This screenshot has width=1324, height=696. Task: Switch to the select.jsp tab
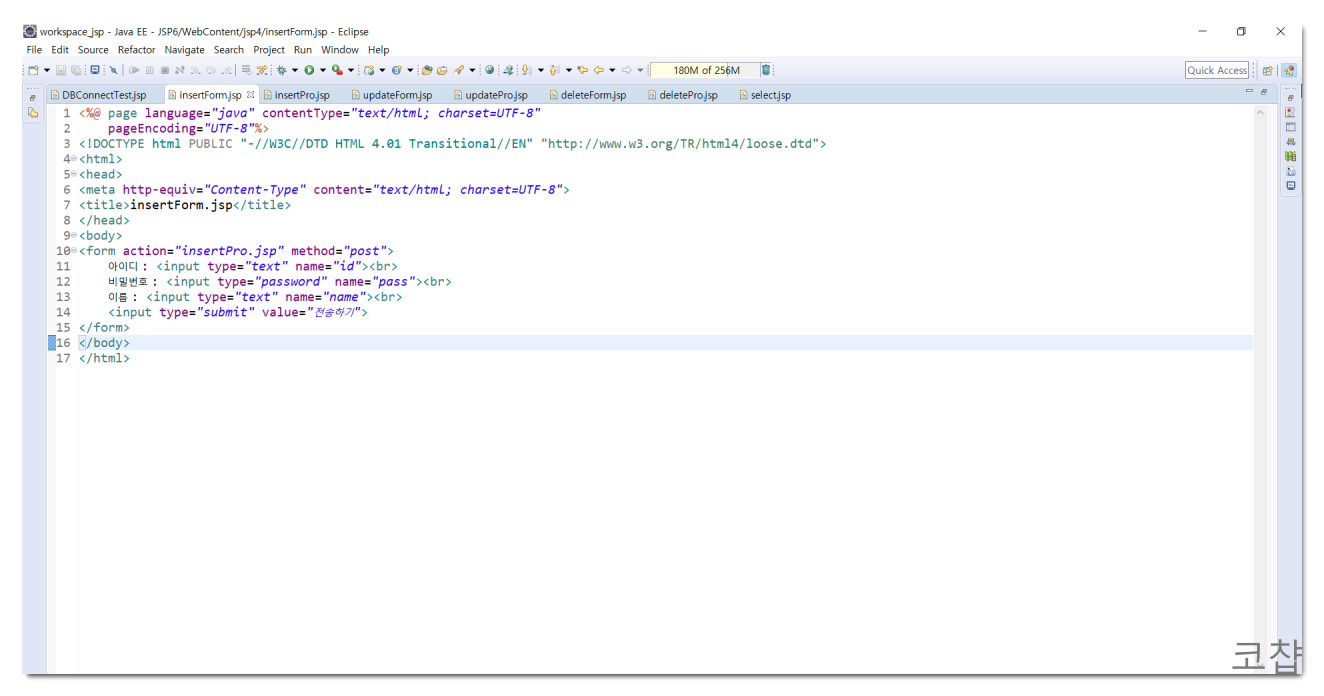pyautogui.click(x=764, y=95)
